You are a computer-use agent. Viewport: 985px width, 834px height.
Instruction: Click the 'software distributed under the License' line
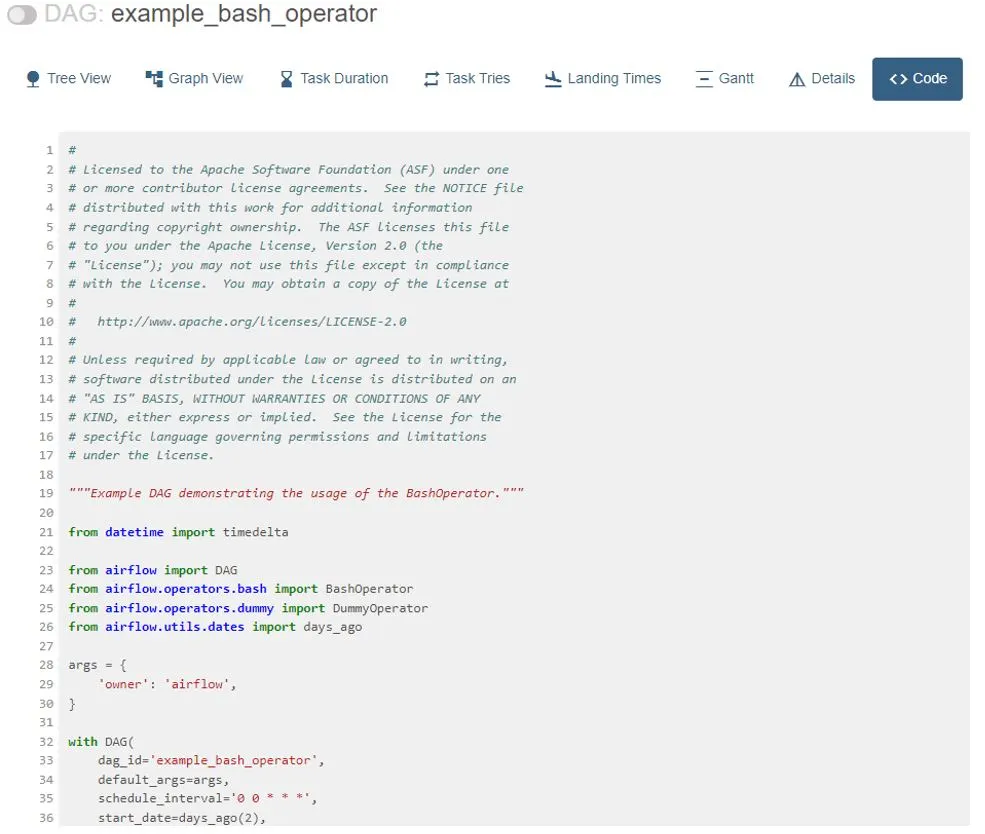click(292, 380)
